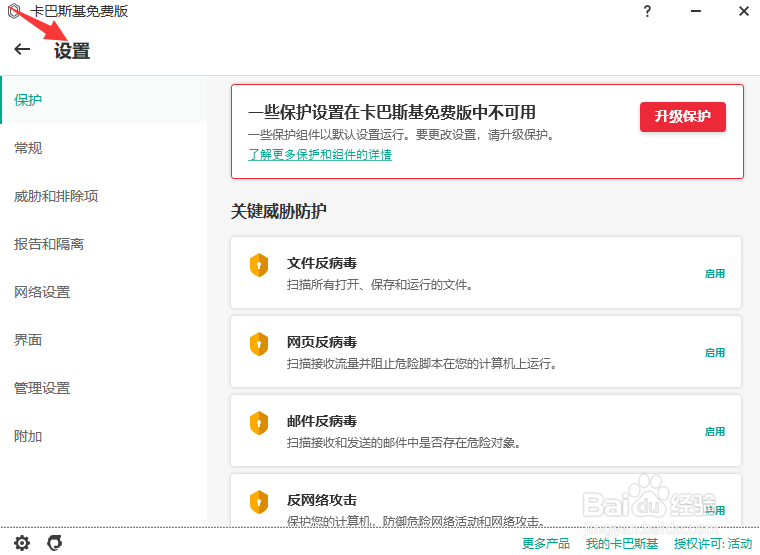Screen dimensions: 760x555
Task: Open the 我的卡巴斯基 link
Action: click(x=622, y=543)
